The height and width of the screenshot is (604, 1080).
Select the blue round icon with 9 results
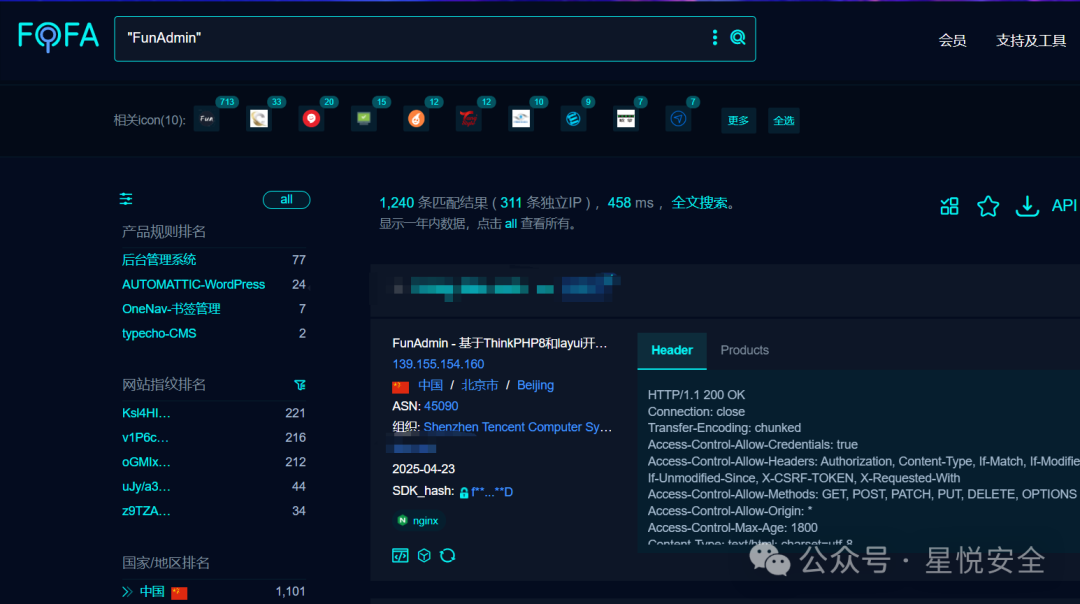573,119
